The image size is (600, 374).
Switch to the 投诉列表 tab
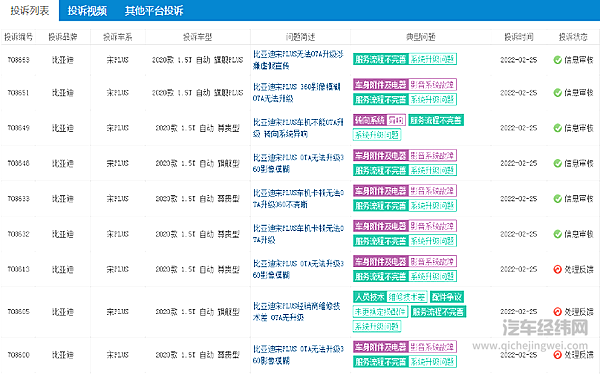pos(29,10)
